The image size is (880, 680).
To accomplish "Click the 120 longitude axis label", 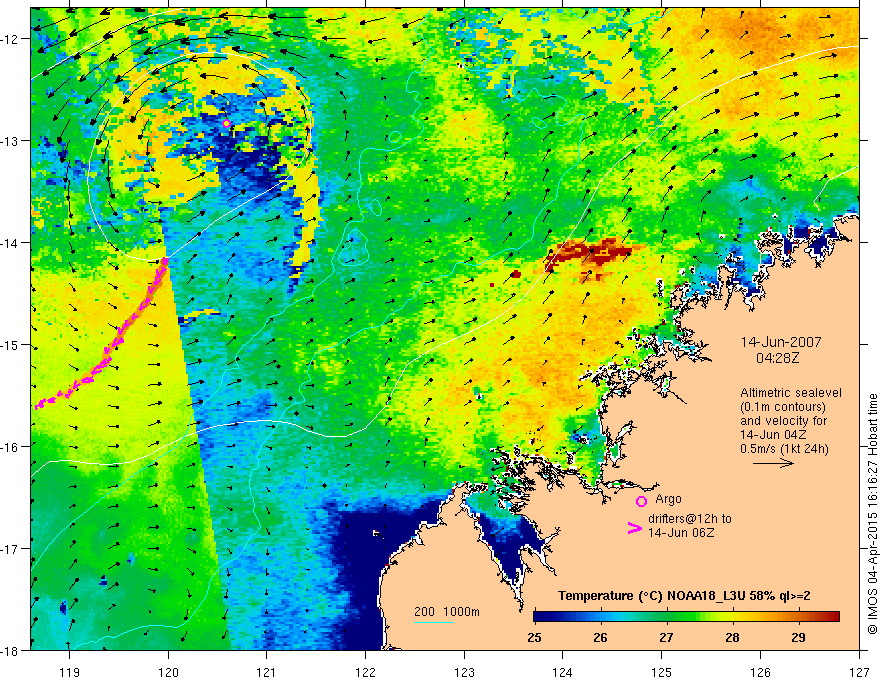I will [x=168, y=672].
